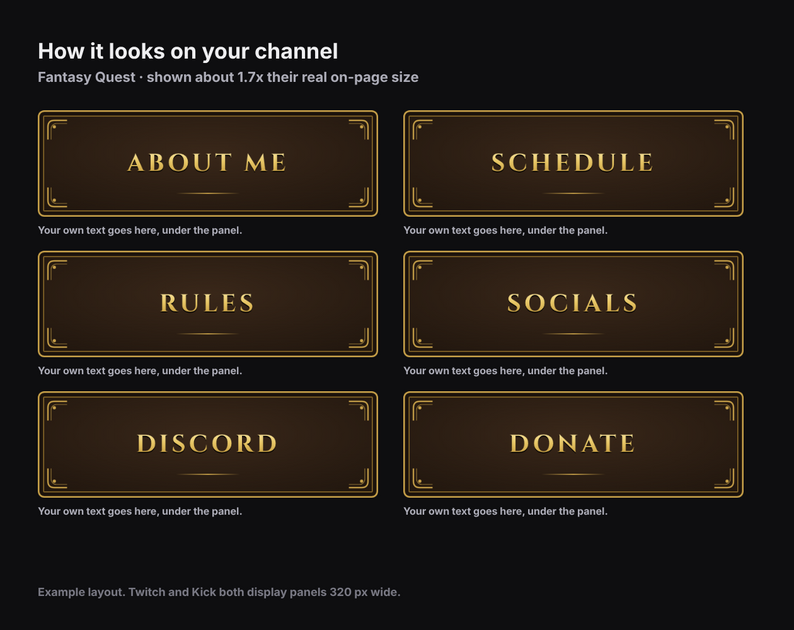This screenshot has width=794, height=630.
Task: Click the RULES panel graphic
Action: [x=208, y=304]
